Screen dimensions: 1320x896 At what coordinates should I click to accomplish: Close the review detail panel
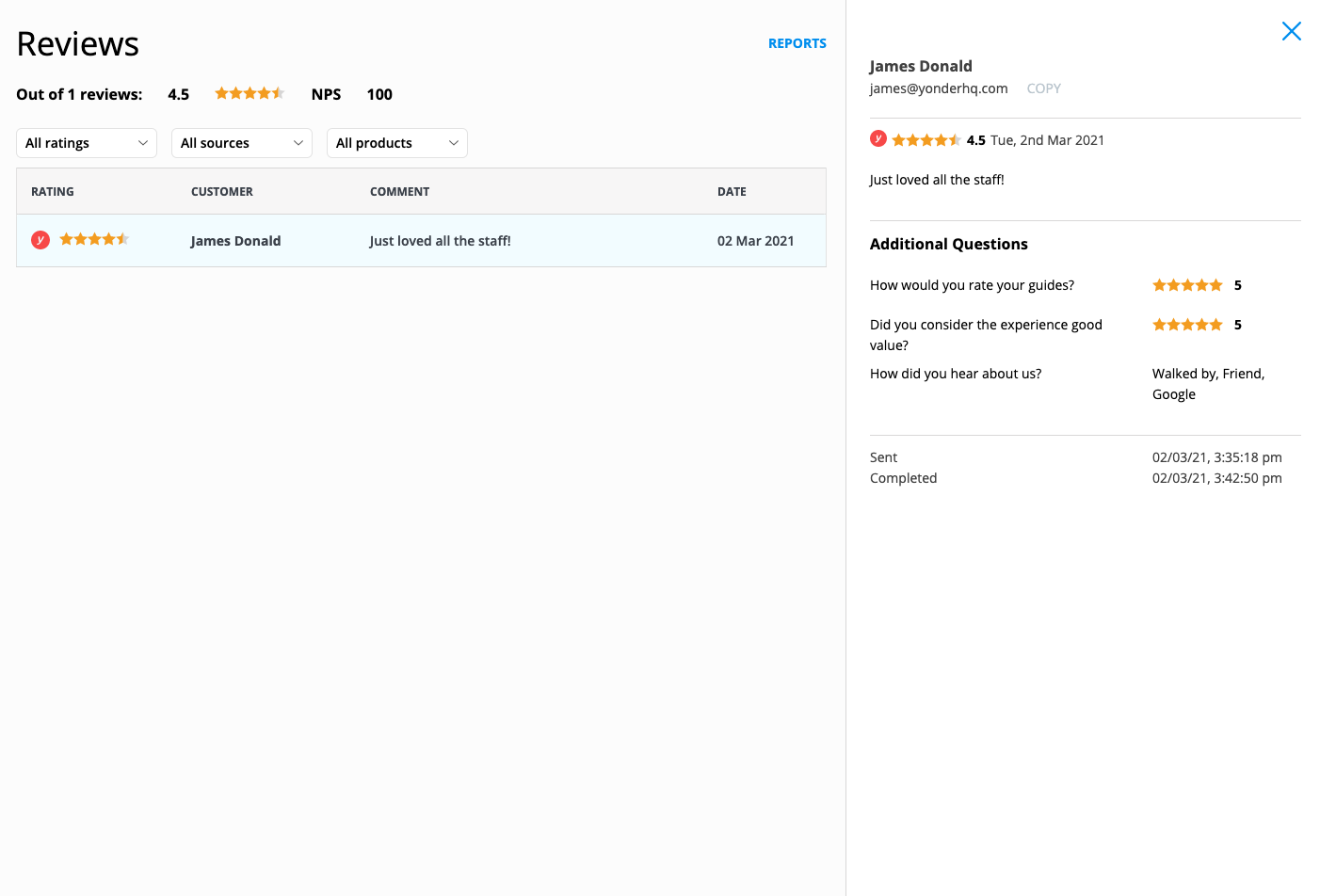[1291, 31]
